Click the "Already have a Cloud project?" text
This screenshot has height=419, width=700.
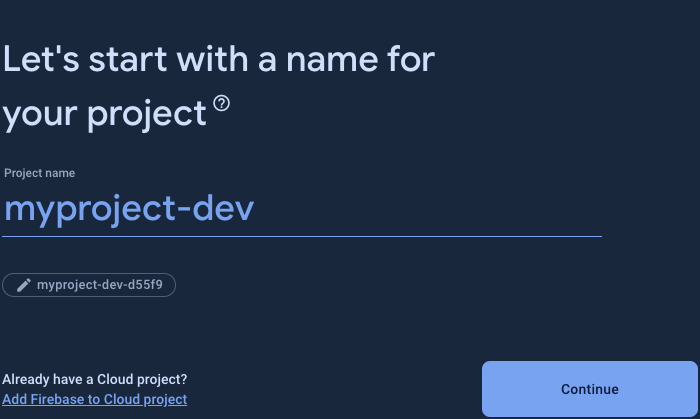pyautogui.click(x=95, y=379)
